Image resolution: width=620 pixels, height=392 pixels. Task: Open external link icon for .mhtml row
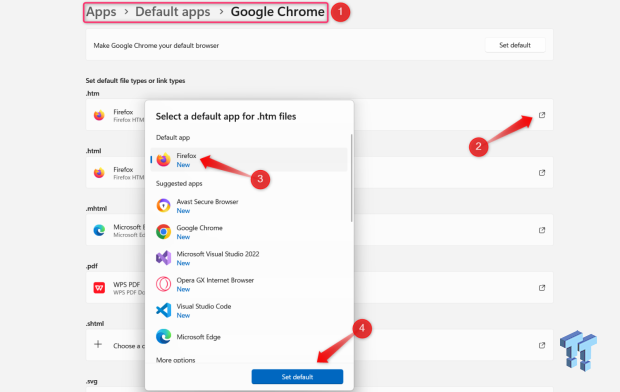542,230
